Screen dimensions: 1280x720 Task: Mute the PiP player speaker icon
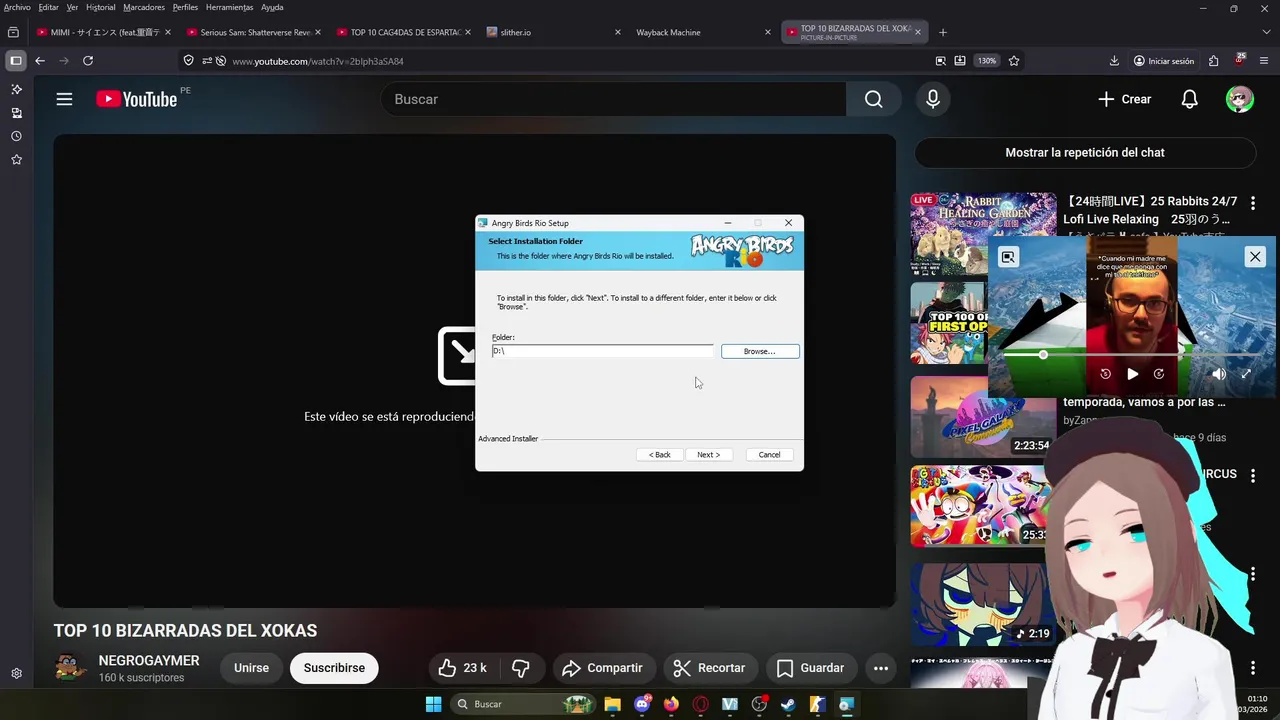tap(1219, 374)
